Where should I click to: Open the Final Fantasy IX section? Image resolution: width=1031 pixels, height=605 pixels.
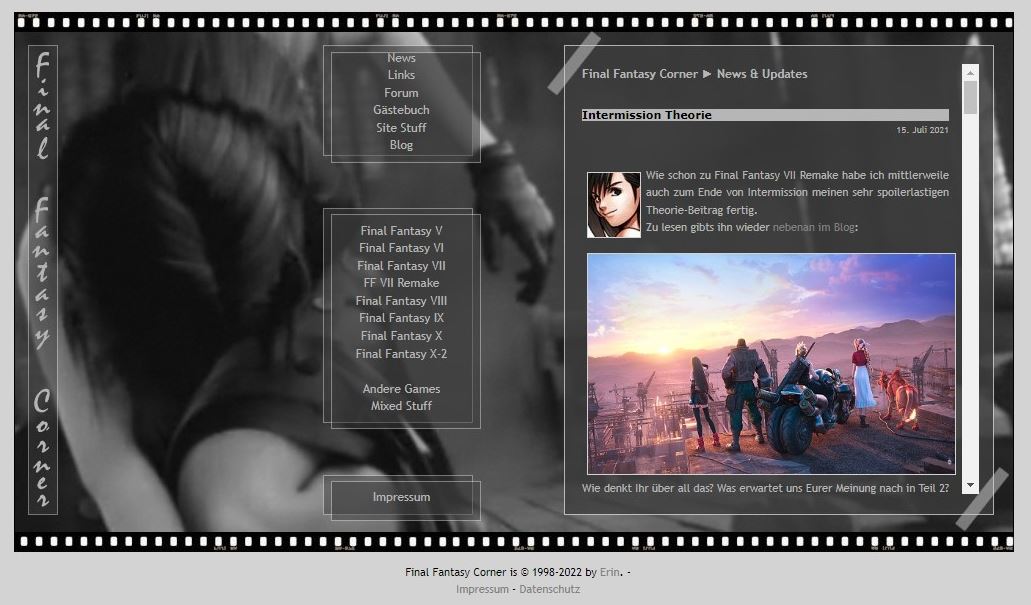click(x=401, y=318)
